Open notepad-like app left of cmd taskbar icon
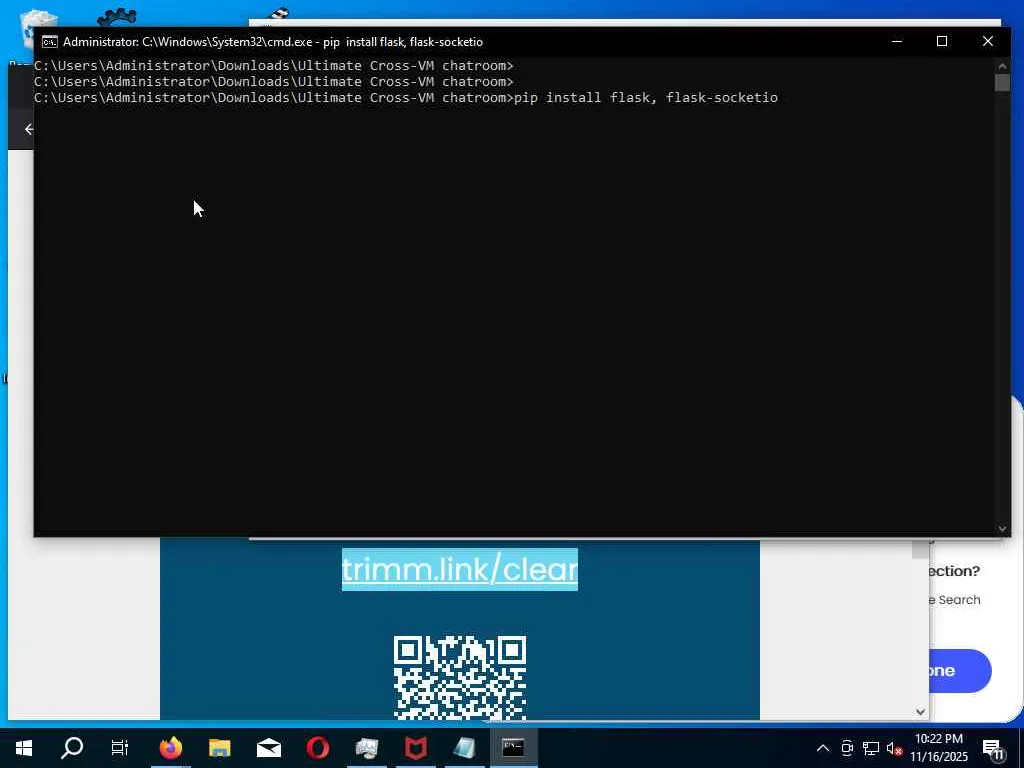Viewport: 1024px width, 768px height. (x=464, y=748)
